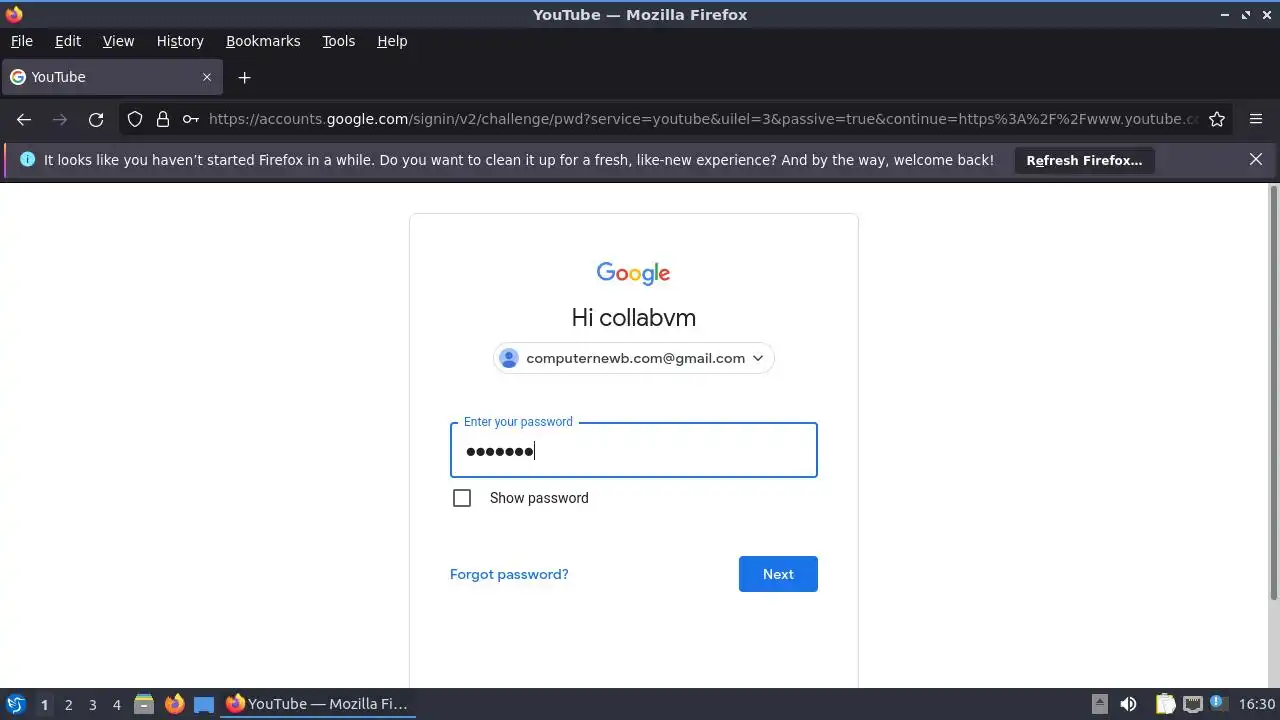Open the clipboard manager tray icon
The height and width of the screenshot is (720, 1280).
pos(1165,704)
